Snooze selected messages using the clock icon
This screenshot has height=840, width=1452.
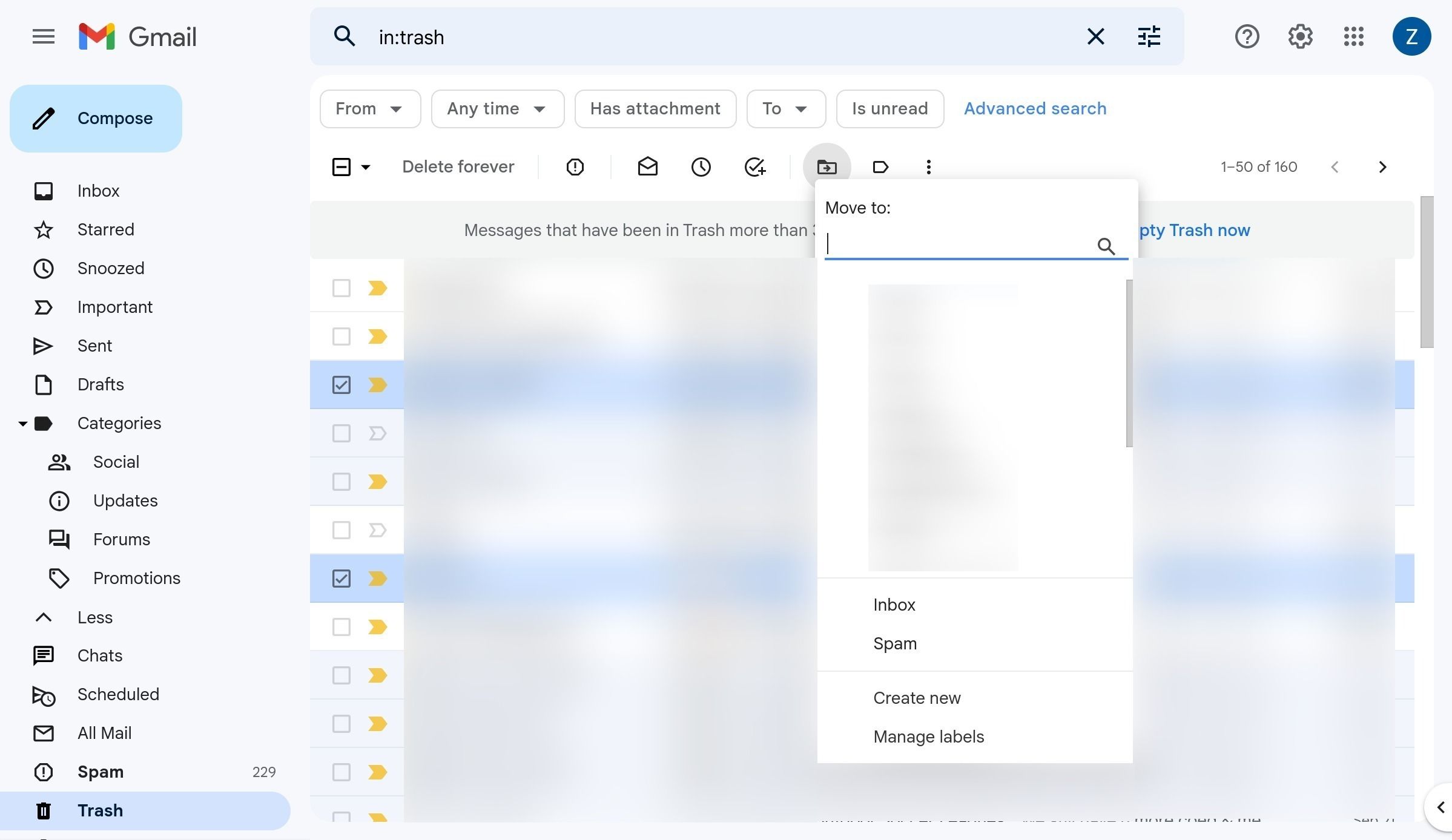(700, 166)
